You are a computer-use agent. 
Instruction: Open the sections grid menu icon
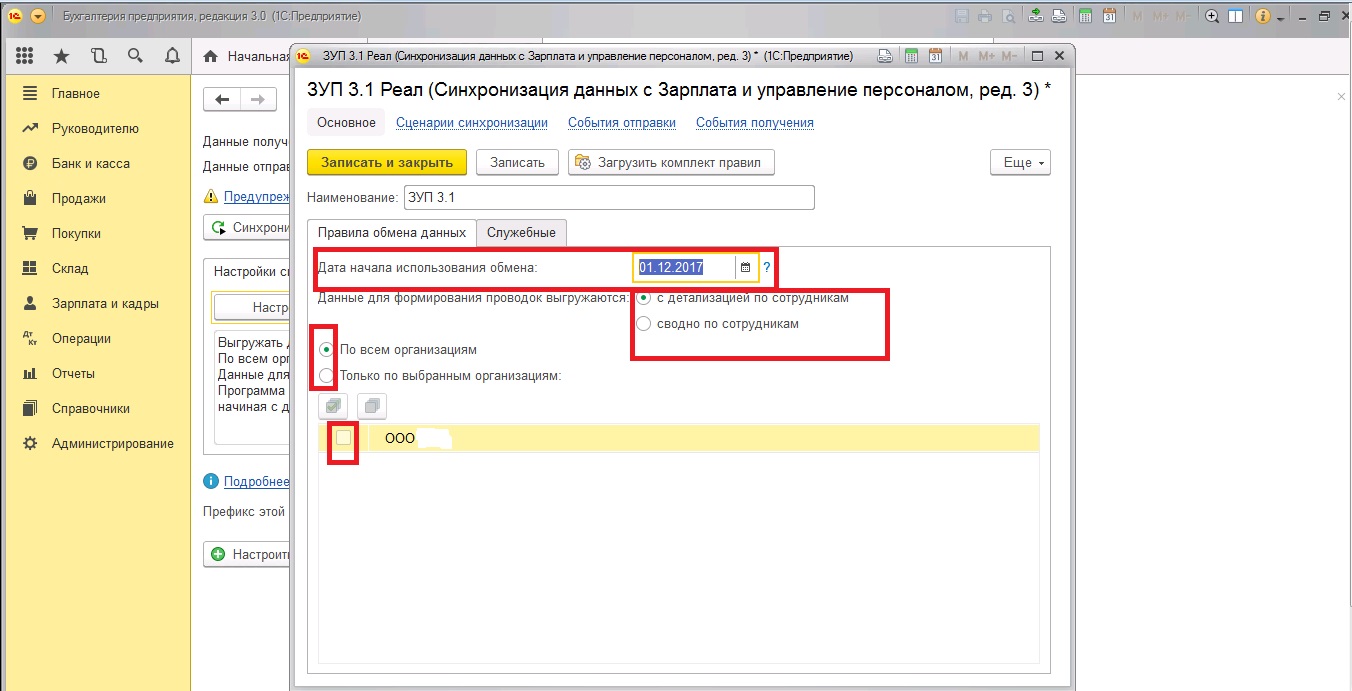pos(26,56)
